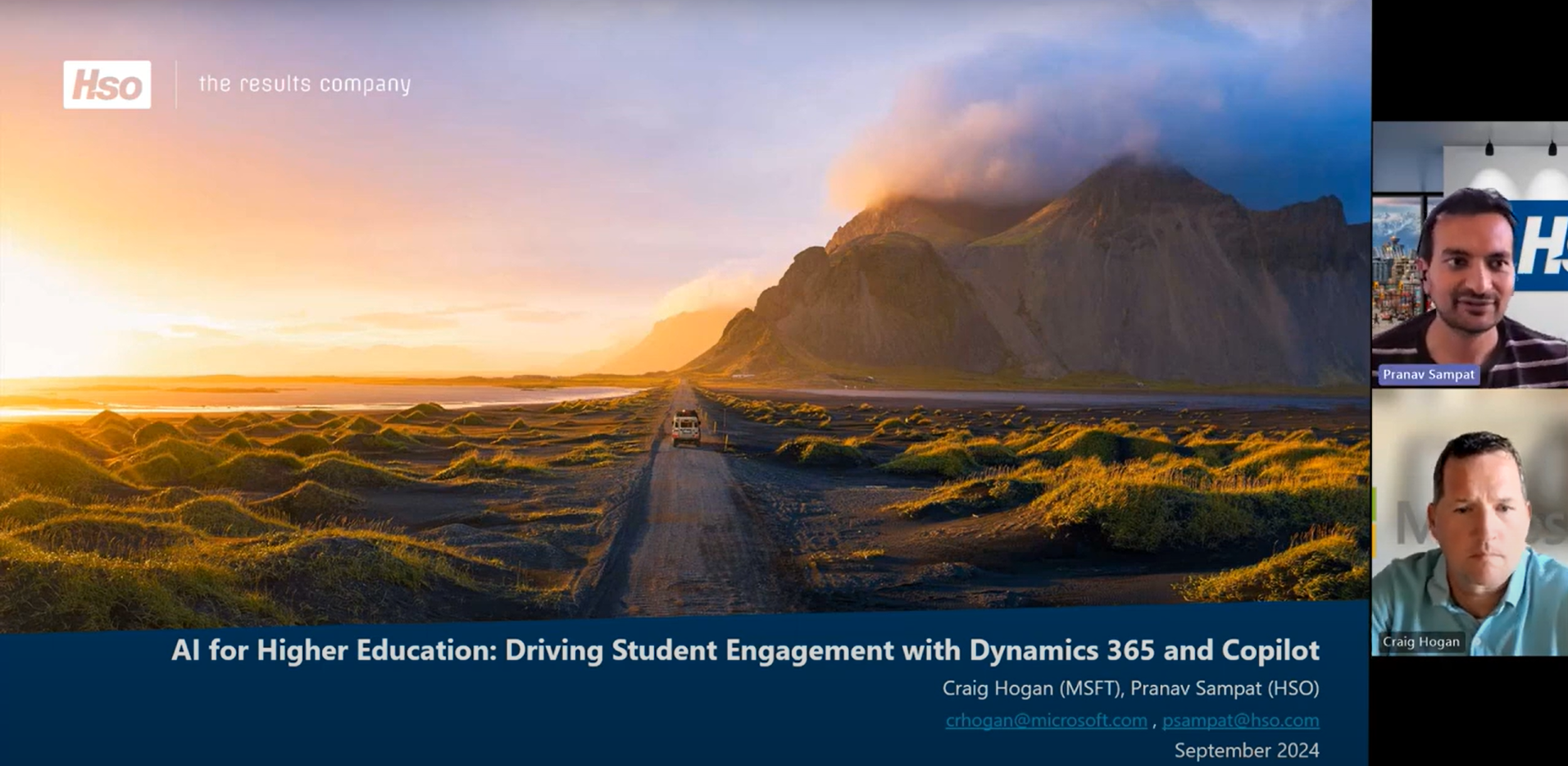Image resolution: width=1568 pixels, height=766 pixels.
Task: Click the Craig Hogan name label
Action: point(1420,642)
